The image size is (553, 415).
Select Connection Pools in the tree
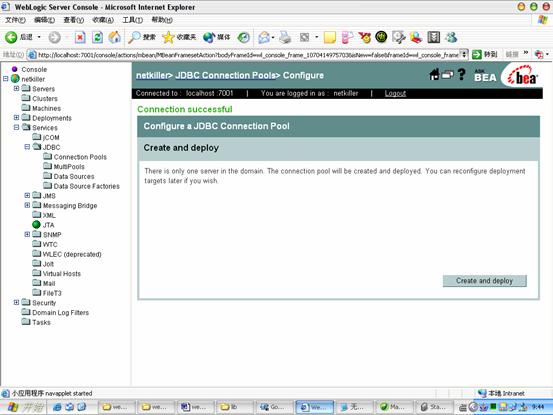(x=80, y=157)
